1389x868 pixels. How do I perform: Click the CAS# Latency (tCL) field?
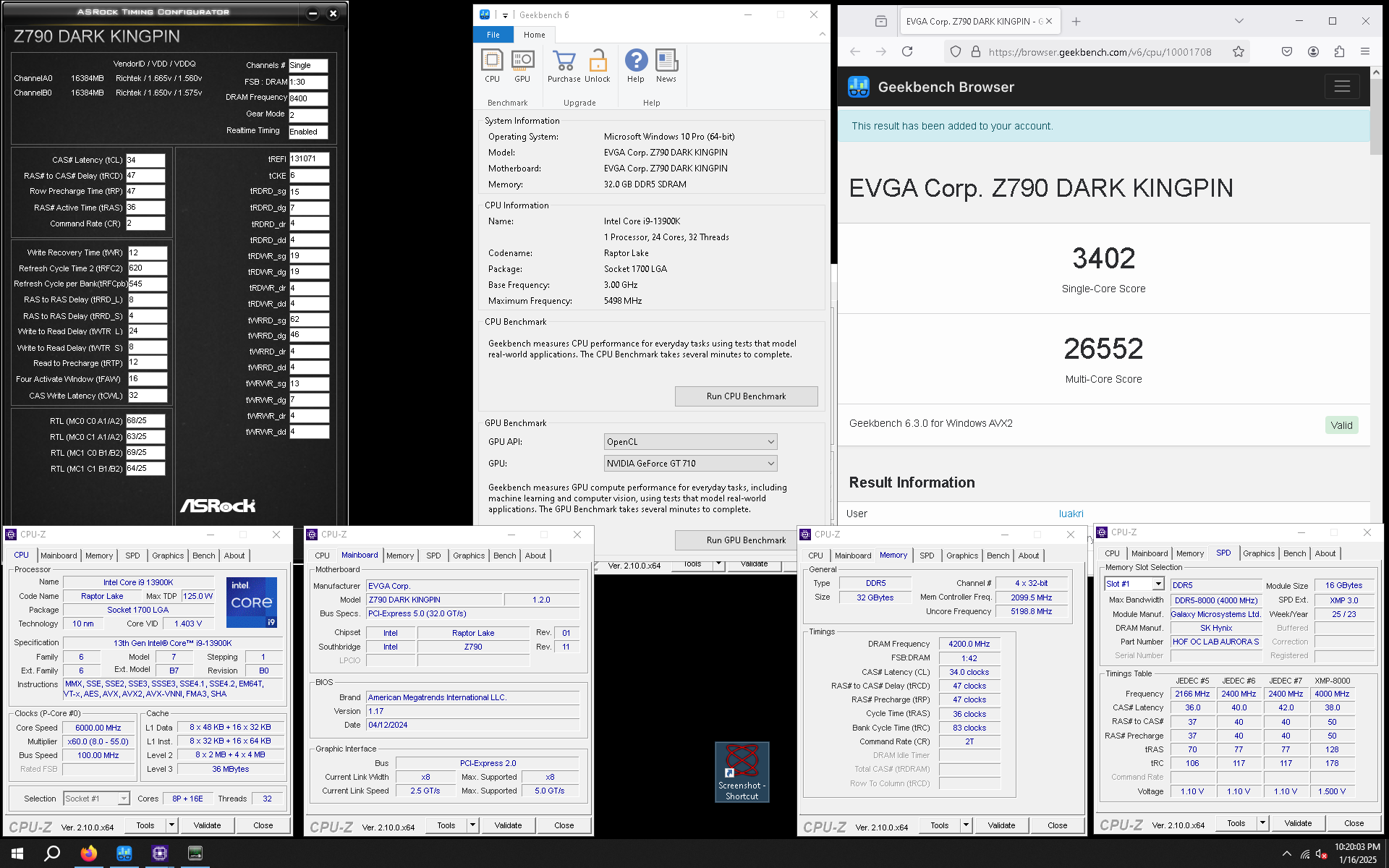click(145, 160)
